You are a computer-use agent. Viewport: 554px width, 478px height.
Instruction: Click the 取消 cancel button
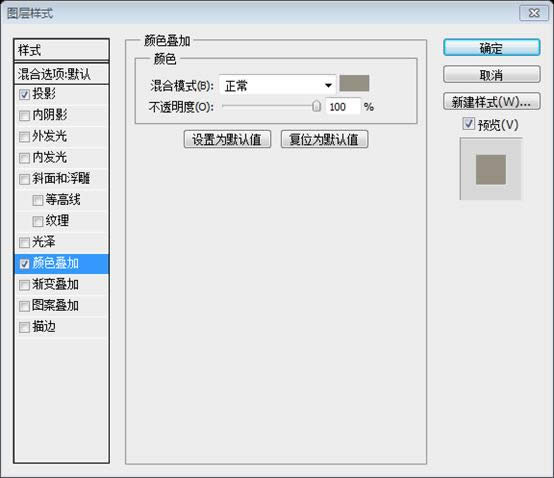coord(491,75)
